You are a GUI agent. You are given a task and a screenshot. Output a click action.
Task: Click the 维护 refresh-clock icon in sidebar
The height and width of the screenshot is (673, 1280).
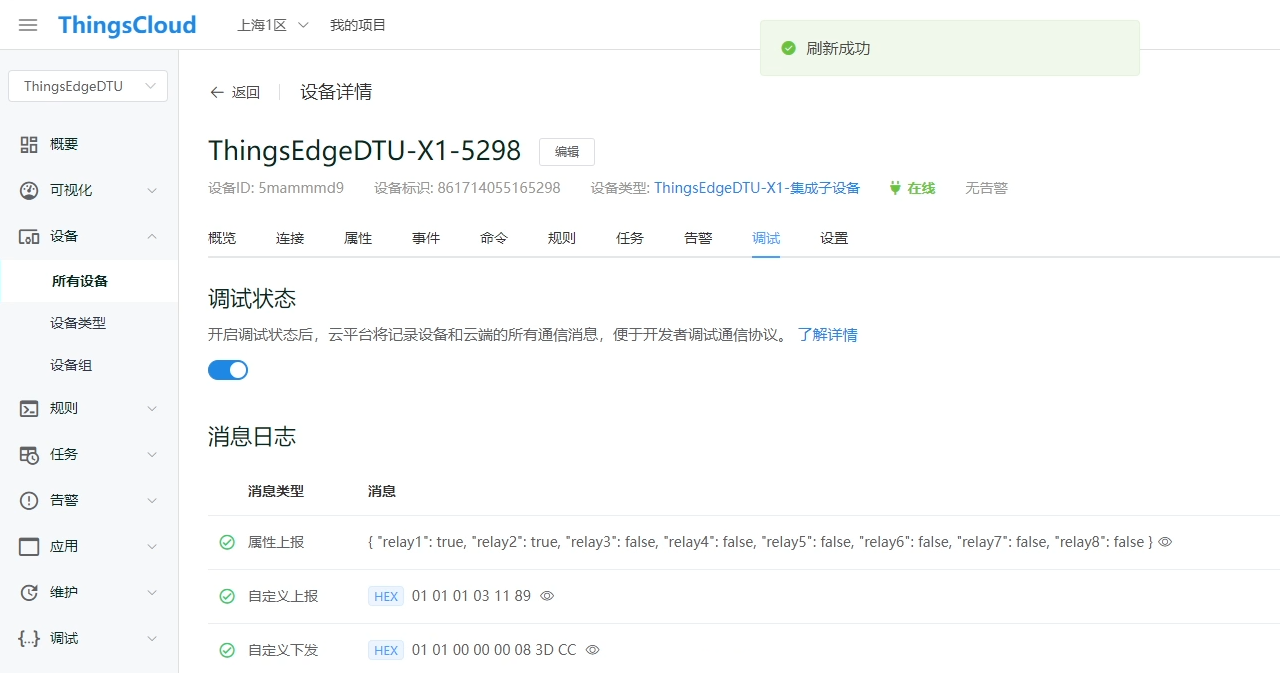point(29,592)
